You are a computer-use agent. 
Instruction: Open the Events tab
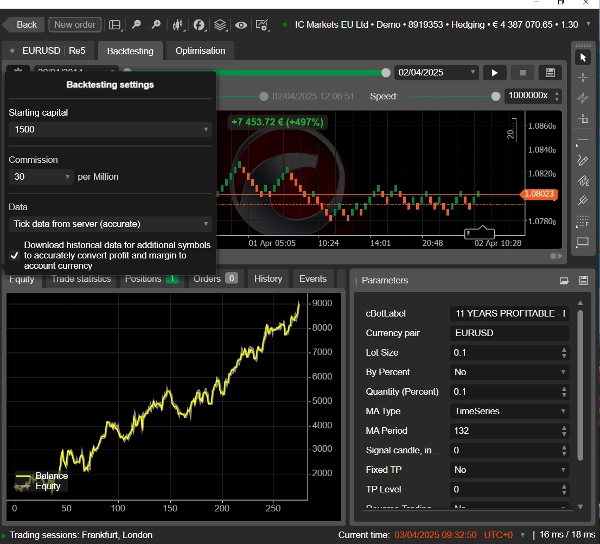313,279
